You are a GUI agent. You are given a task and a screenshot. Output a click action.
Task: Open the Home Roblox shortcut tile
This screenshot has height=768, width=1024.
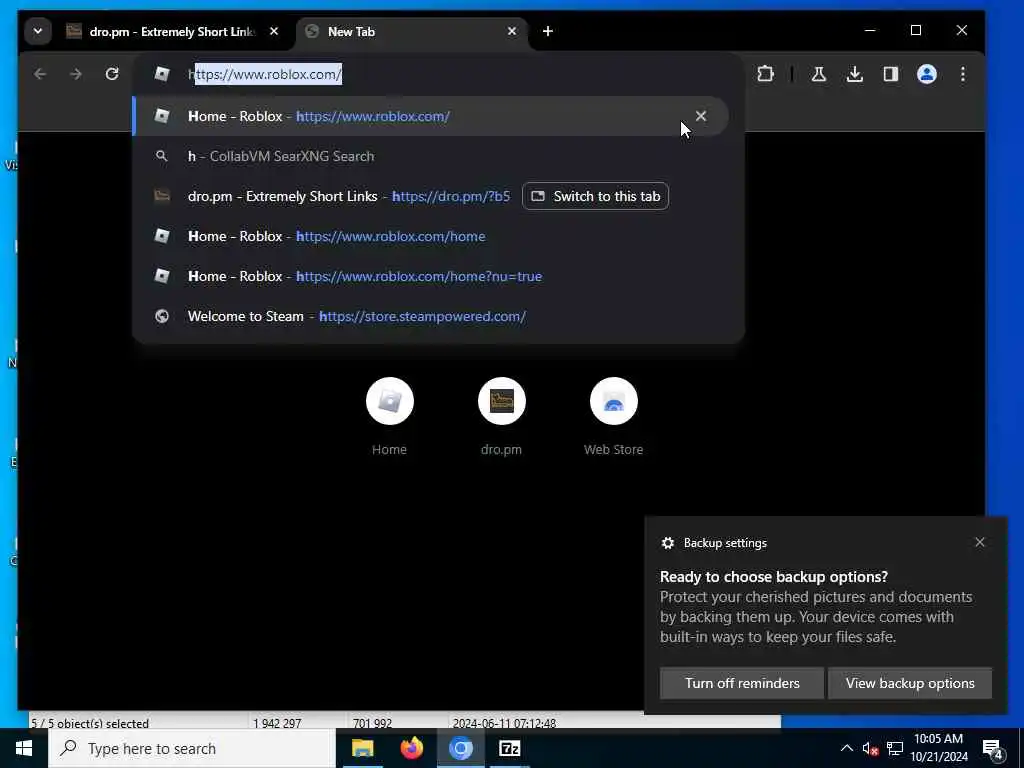click(390, 416)
